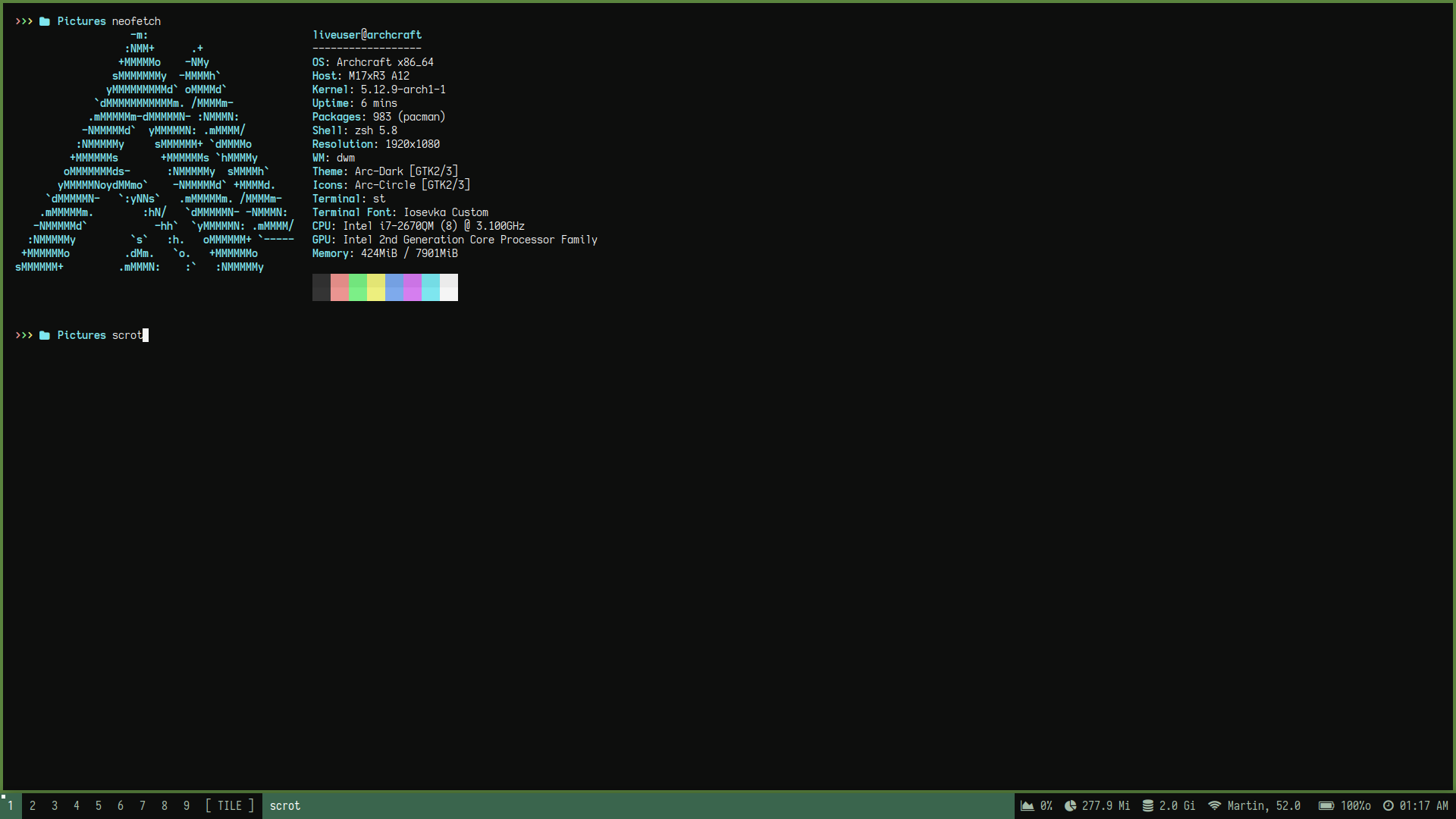The height and width of the screenshot is (819, 1456).
Task: Click the Resolution: 1920x1080 line
Action: click(x=376, y=144)
